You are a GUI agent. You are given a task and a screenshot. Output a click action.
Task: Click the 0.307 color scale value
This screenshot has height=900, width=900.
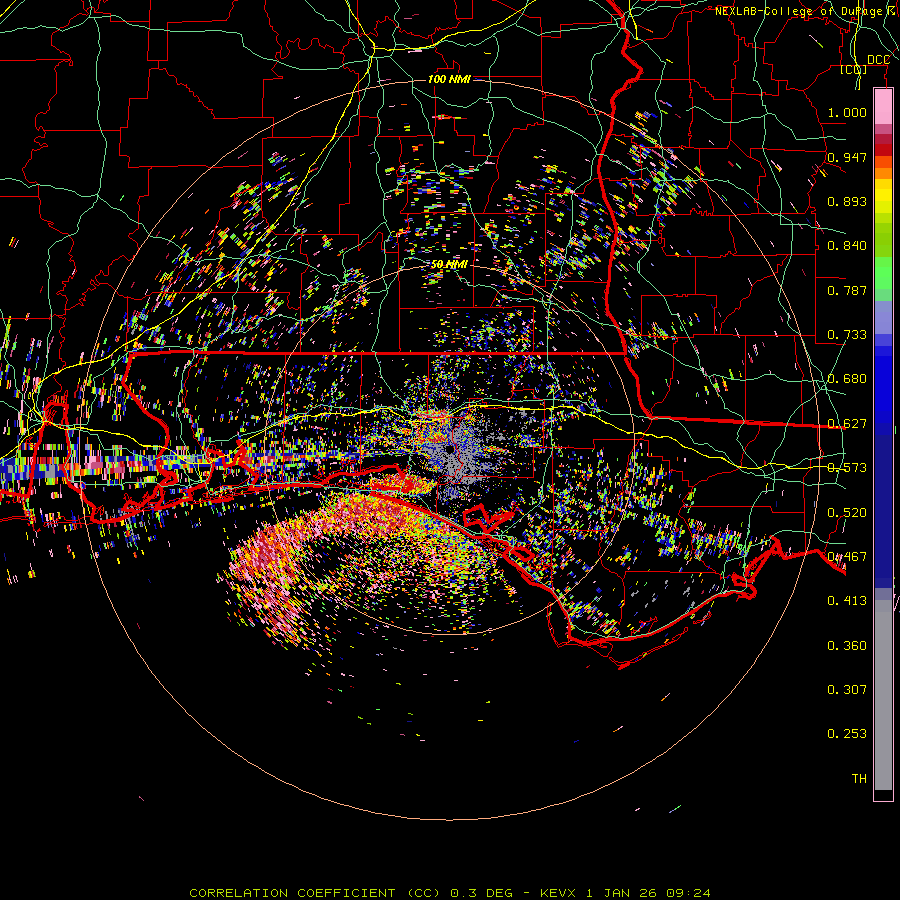[847, 689]
